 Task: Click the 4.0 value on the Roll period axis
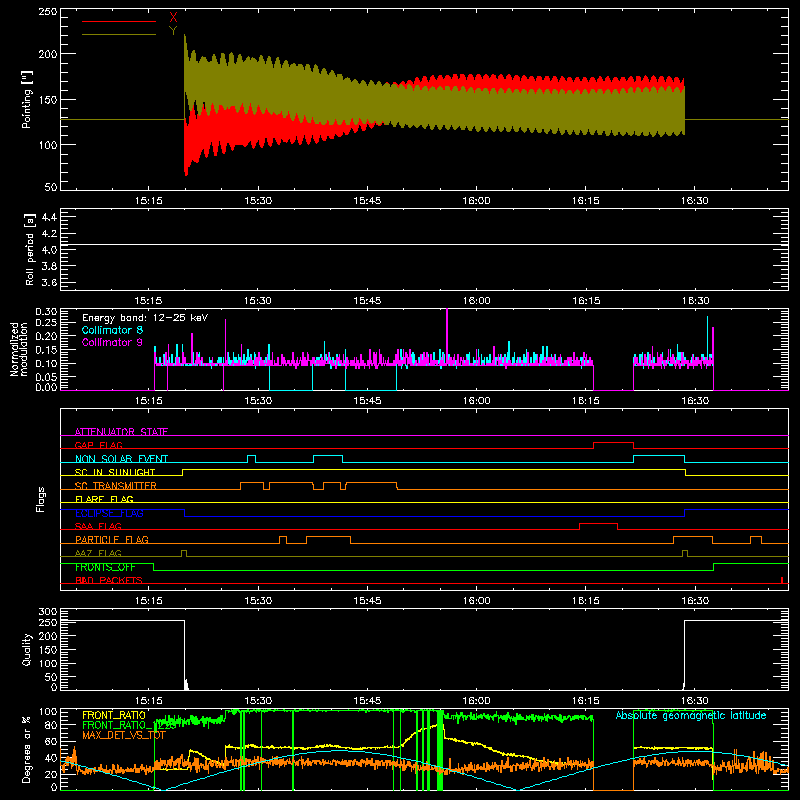pyautogui.click(x=49, y=249)
